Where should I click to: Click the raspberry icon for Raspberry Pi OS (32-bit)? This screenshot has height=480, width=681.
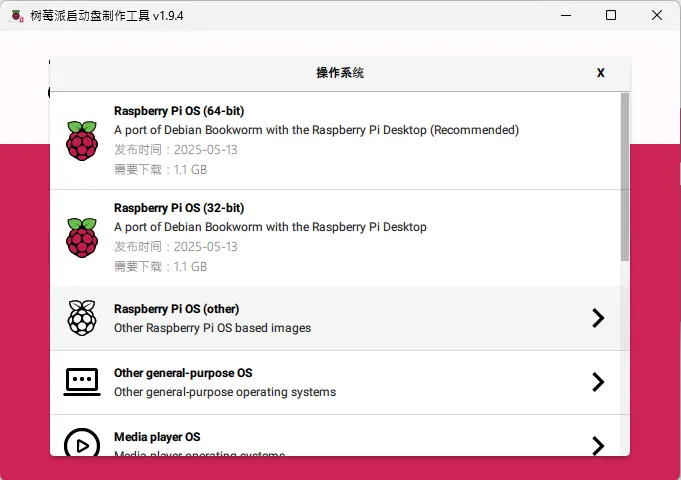click(82, 238)
